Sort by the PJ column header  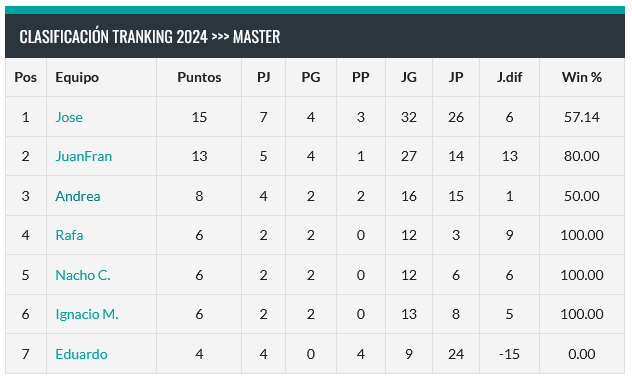pyautogui.click(x=264, y=77)
